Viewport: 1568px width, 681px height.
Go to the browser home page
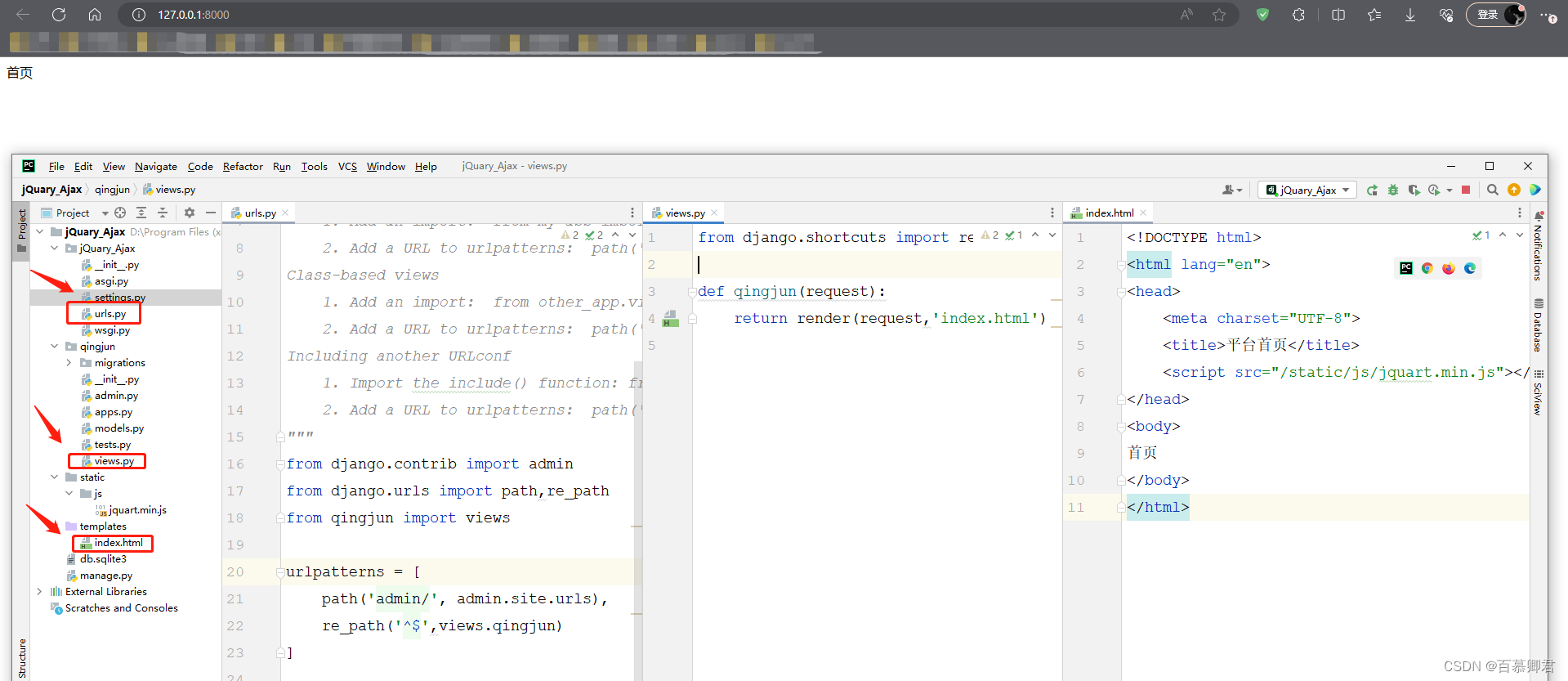(95, 15)
